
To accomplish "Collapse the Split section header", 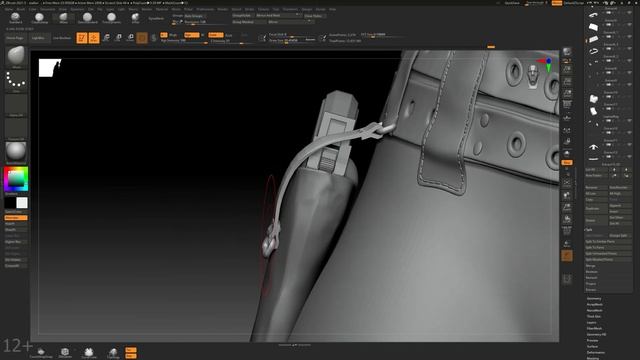I will pos(589,230).
